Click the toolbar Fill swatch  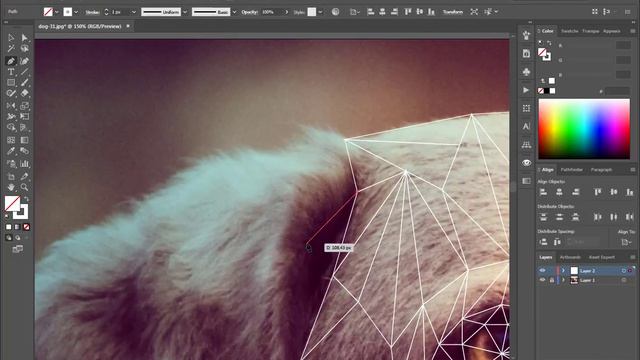click(x=12, y=204)
